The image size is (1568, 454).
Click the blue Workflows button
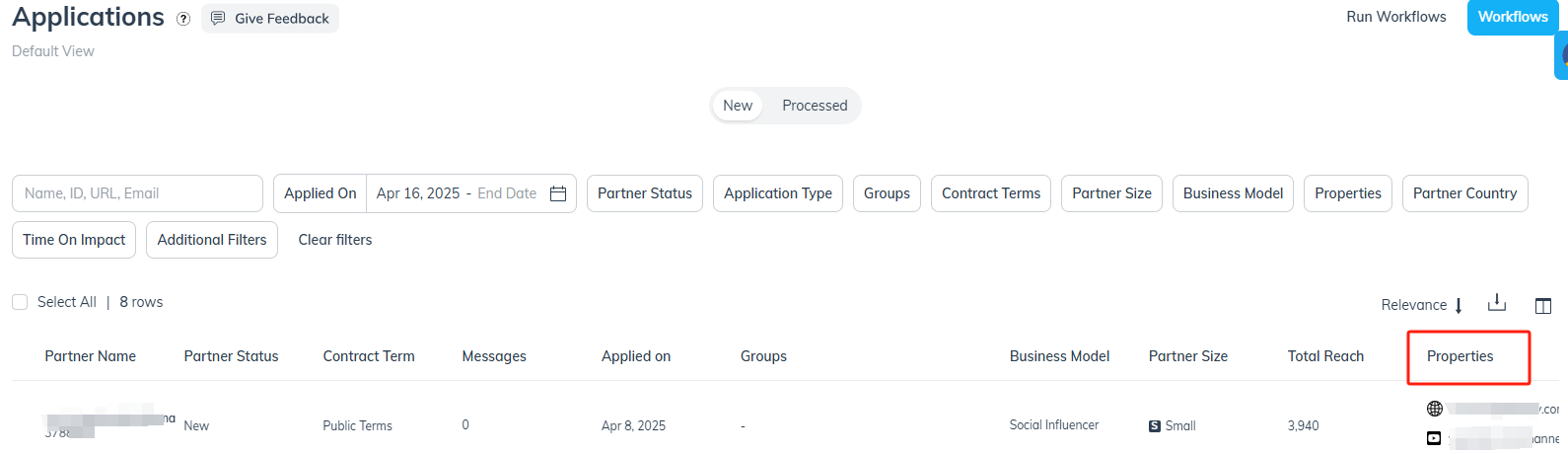1513,17
